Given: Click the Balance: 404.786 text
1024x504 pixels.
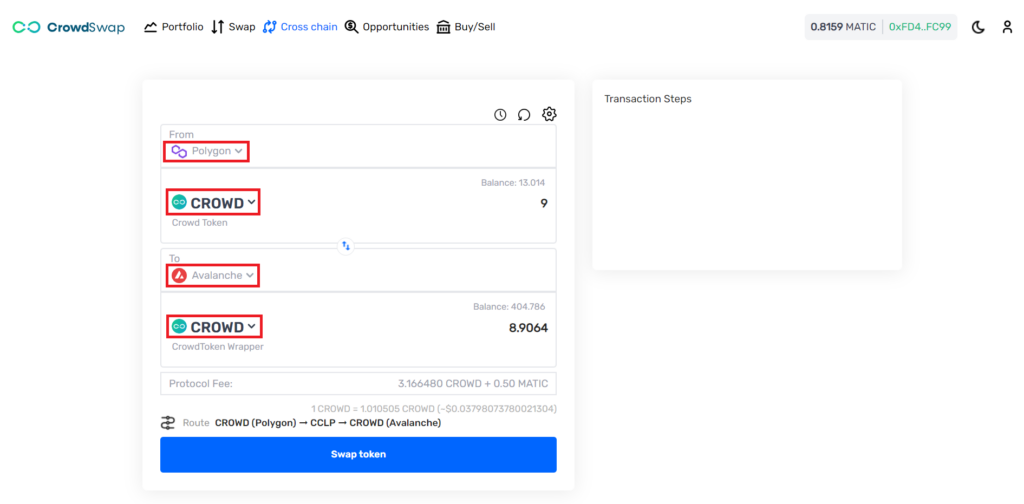Looking at the screenshot, I should 509,306.
